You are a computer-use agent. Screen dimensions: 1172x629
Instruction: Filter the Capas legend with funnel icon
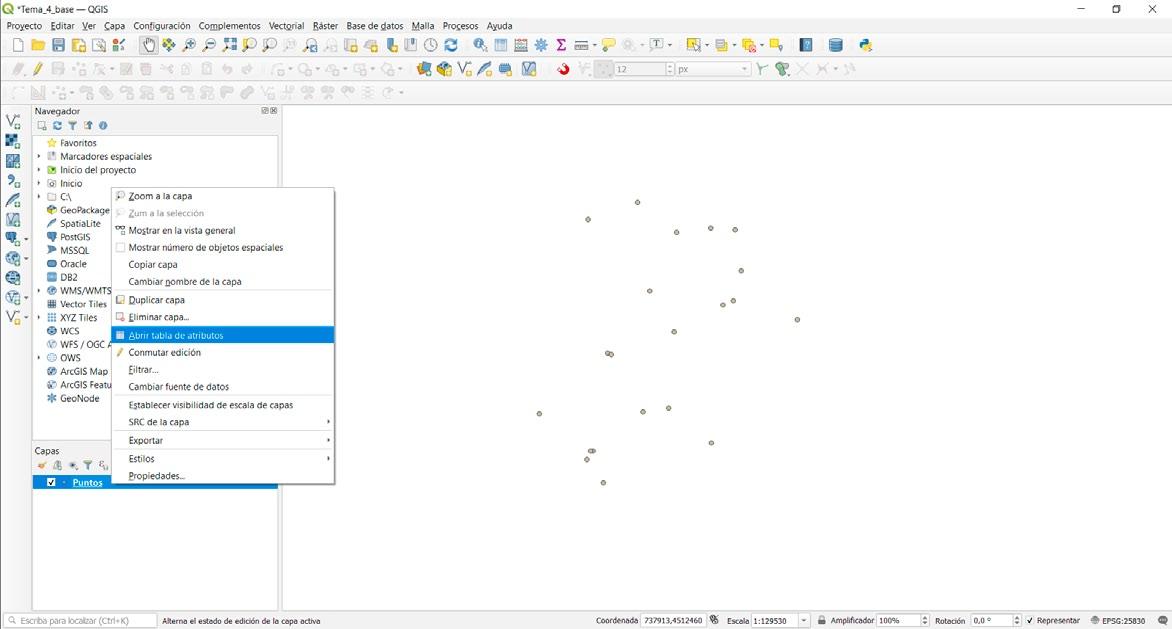87,465
